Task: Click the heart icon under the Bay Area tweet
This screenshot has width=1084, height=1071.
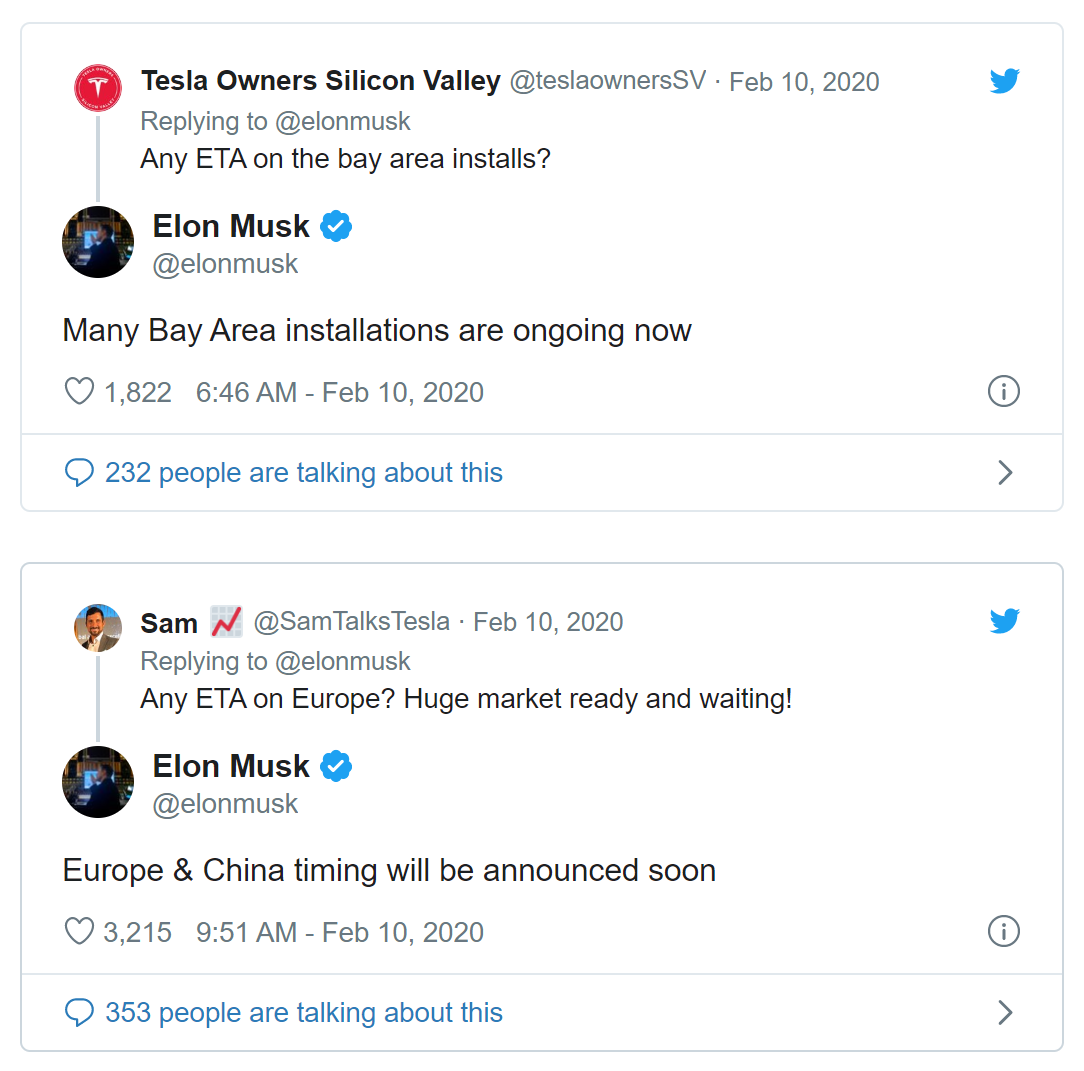Action: tap(78, 391)
